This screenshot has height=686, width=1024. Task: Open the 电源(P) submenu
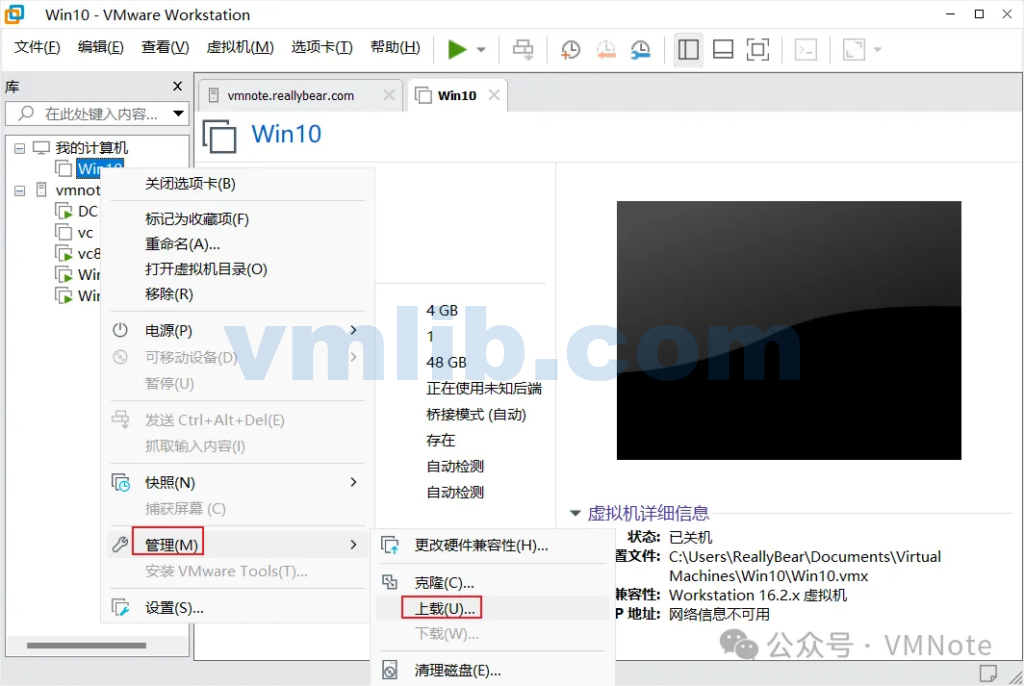click(237, 331)
